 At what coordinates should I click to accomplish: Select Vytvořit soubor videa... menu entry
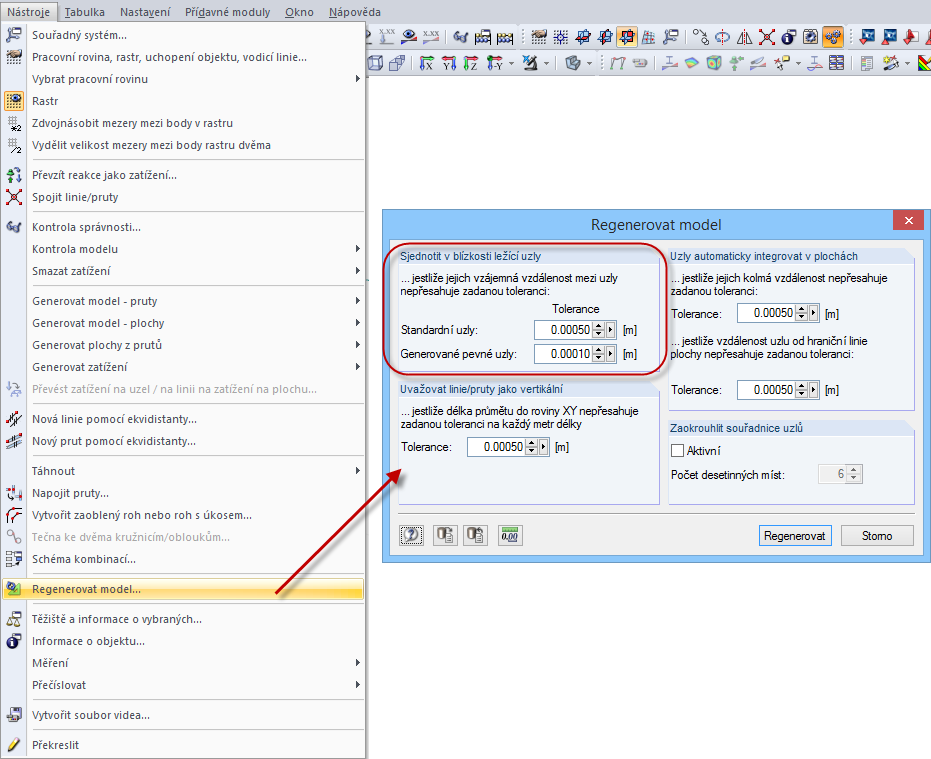(183, 715)
